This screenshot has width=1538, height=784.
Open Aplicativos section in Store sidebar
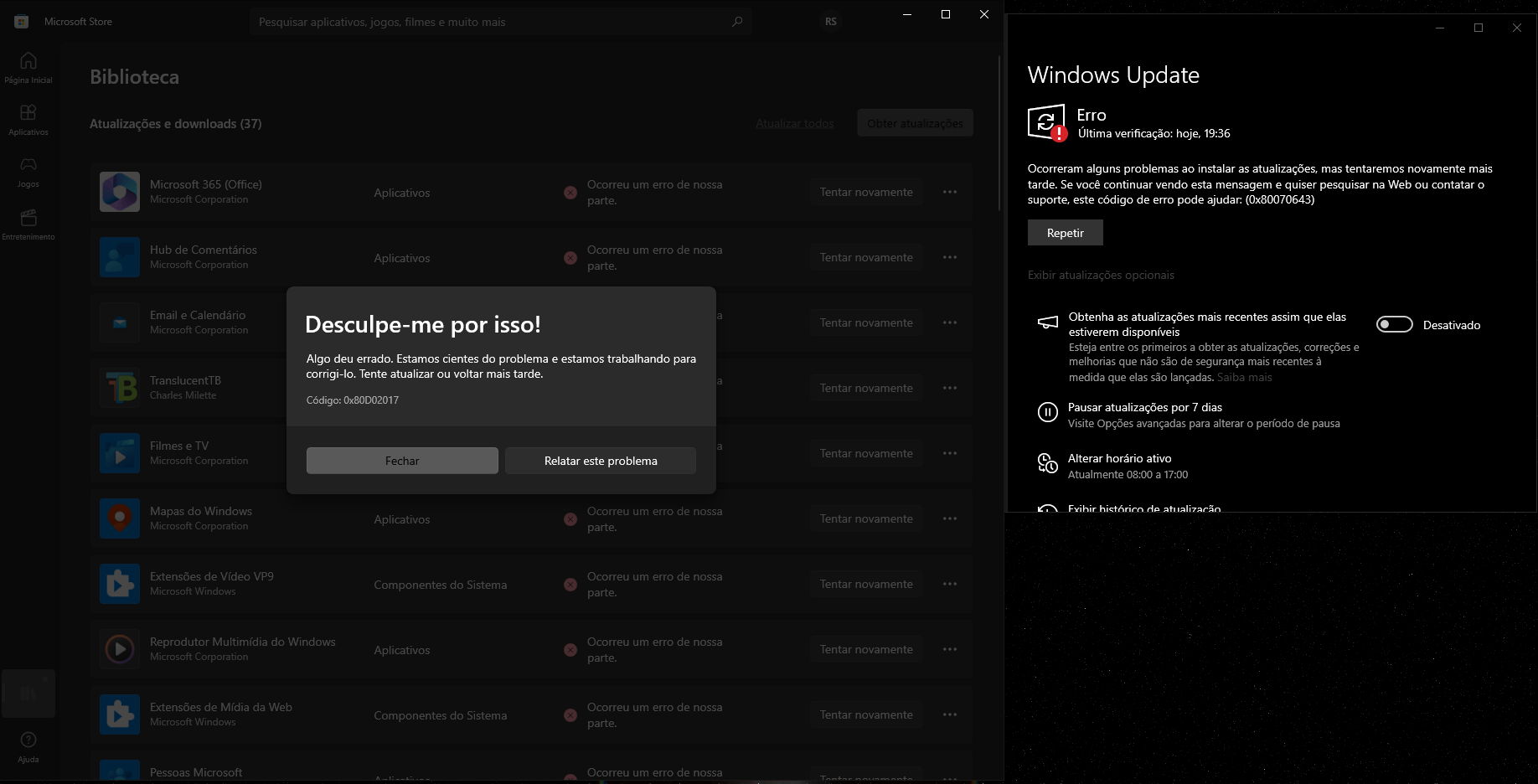click(x=28, y=120)
